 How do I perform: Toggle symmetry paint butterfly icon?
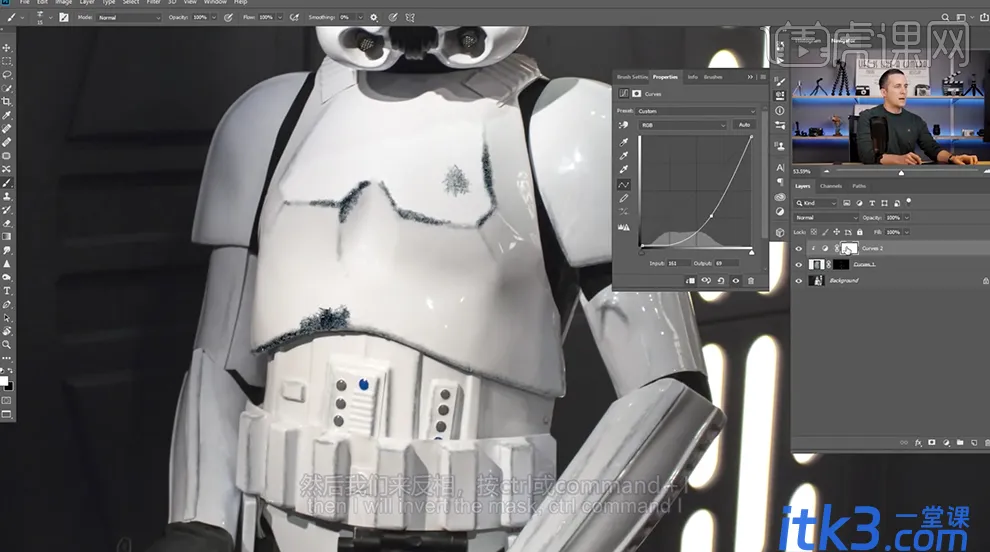point(410,18)
